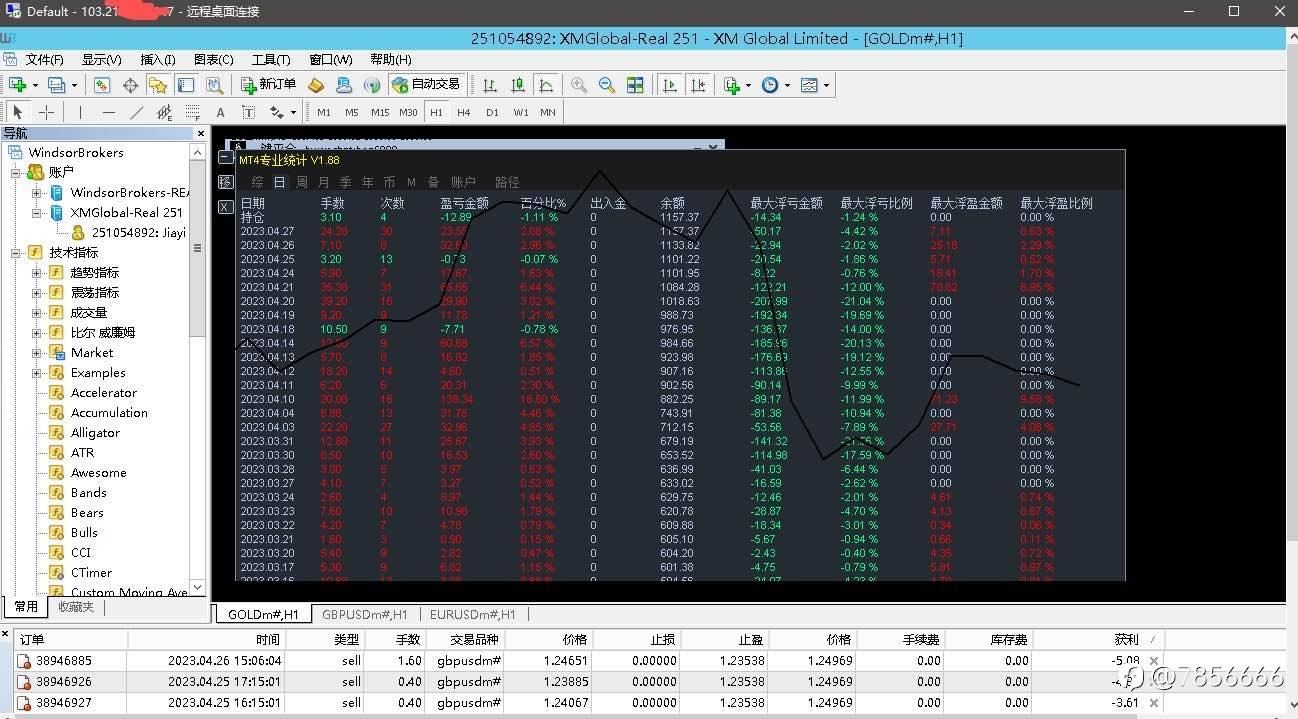
Task: Switch chart to W1 timeframe
Action: coord(520,112)
